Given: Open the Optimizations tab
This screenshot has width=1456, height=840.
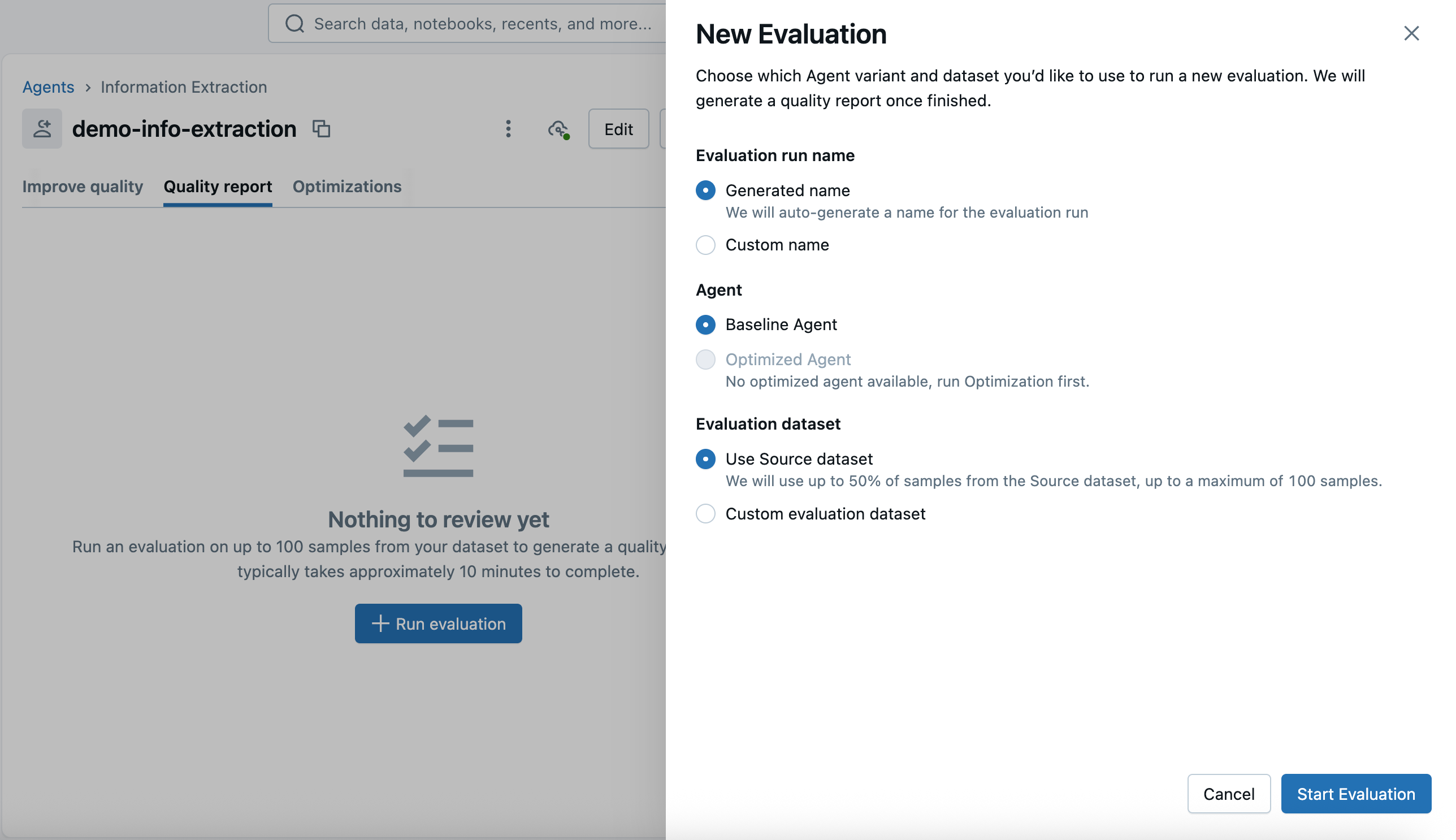Looking at the screenshot, I should pyautogui.click(x=346, y=187).
